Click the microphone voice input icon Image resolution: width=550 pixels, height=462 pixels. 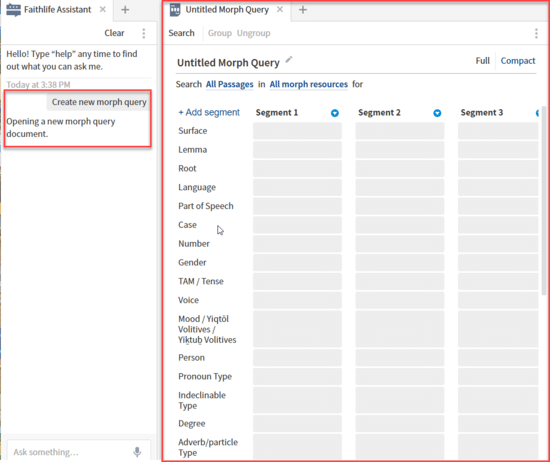[137, 452]
